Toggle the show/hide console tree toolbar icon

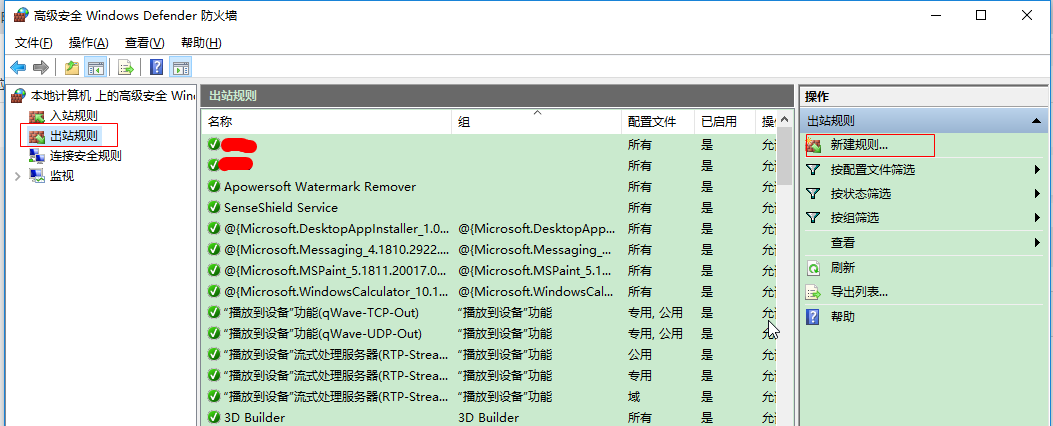(x=95, y=67)
